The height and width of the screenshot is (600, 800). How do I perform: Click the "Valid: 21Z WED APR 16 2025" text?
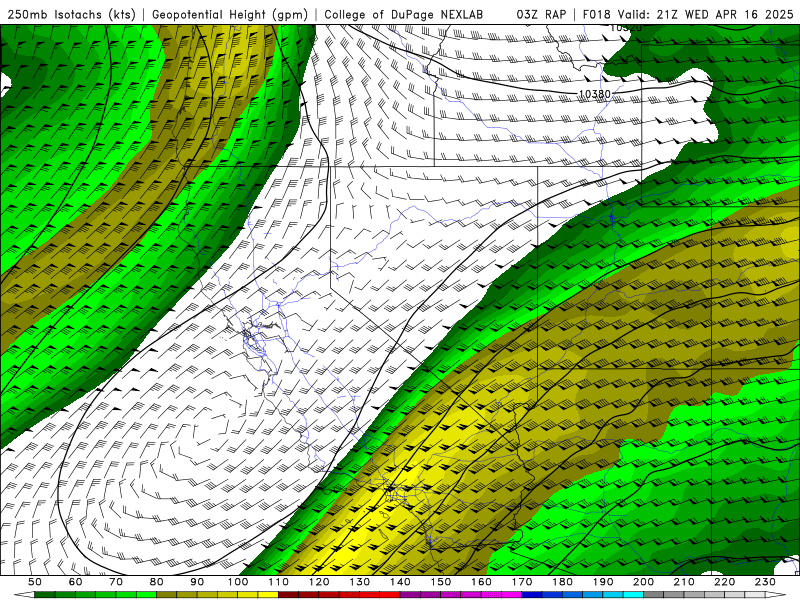[x=705, y=14]
